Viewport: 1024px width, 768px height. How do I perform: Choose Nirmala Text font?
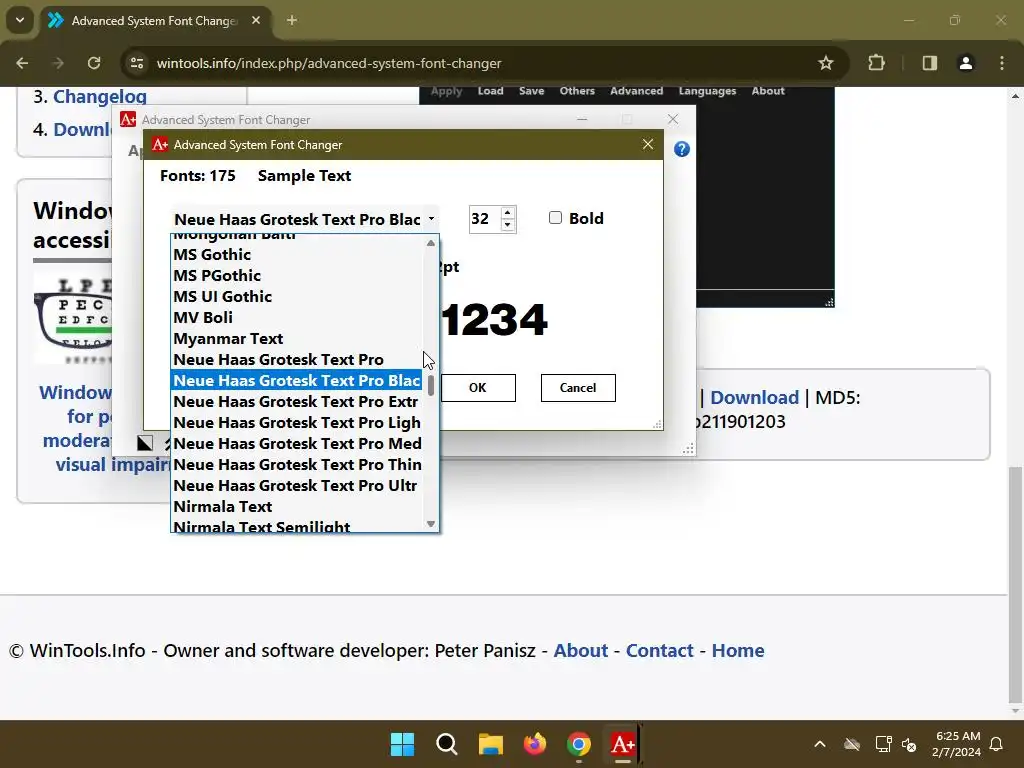tap(297, 507)
